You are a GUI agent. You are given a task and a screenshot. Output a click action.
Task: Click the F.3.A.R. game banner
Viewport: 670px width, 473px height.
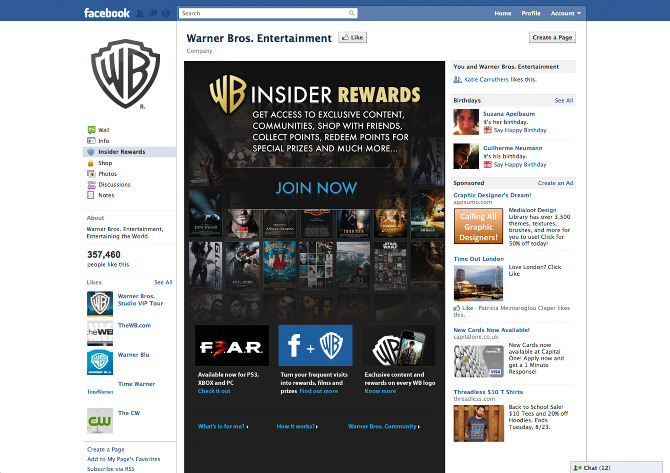tap(232, 345)
